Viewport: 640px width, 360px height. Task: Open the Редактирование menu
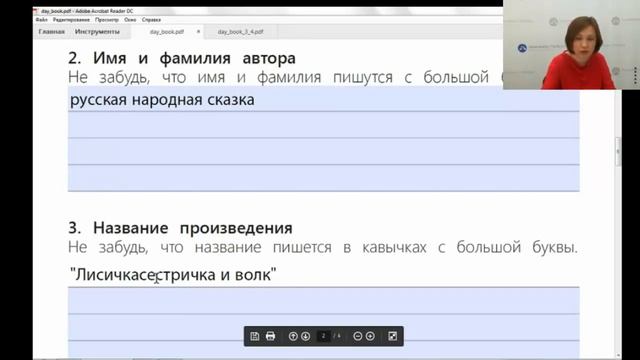71,20
